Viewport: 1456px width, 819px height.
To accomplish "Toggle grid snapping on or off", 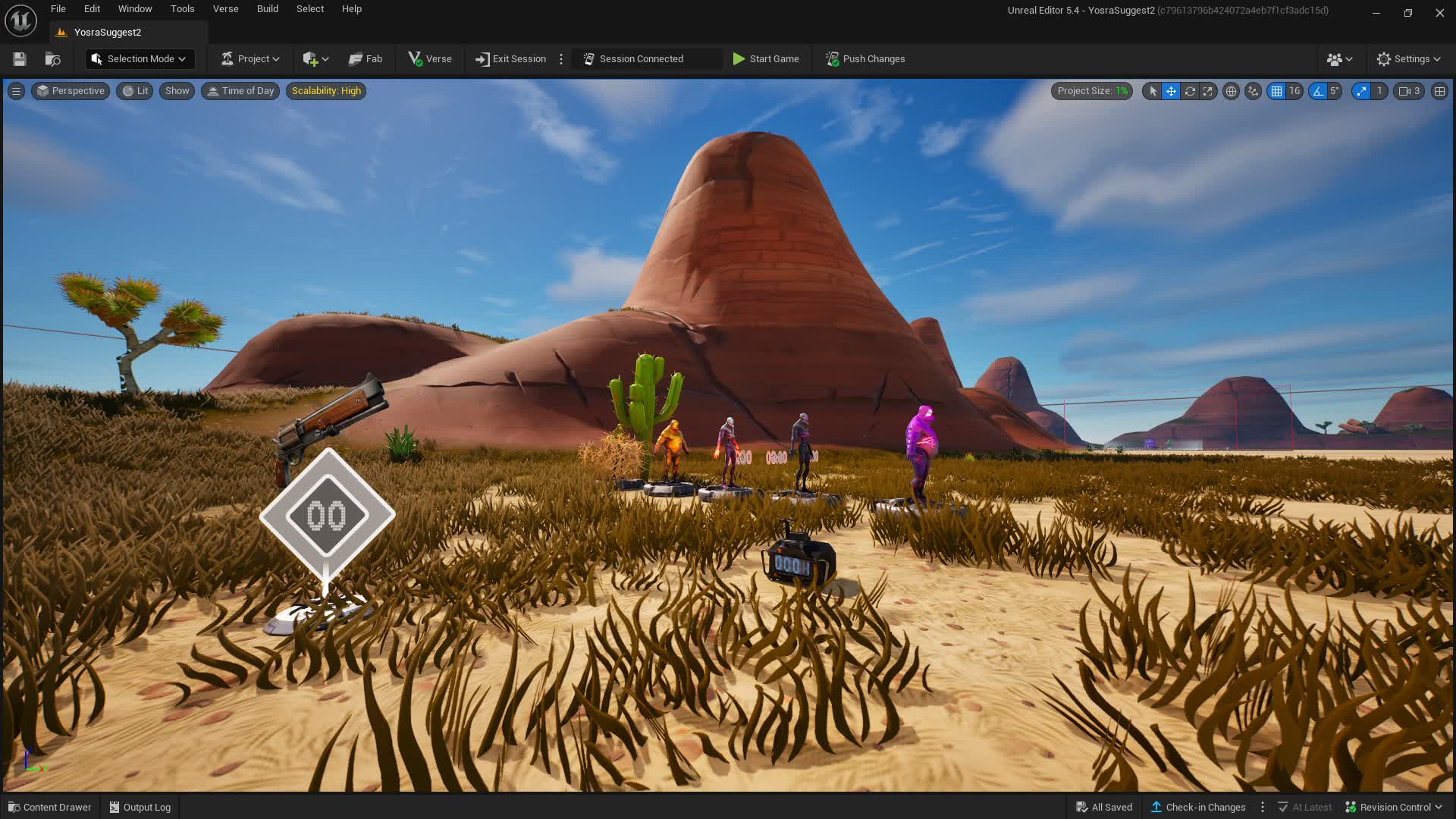I will pos(1277,91).
